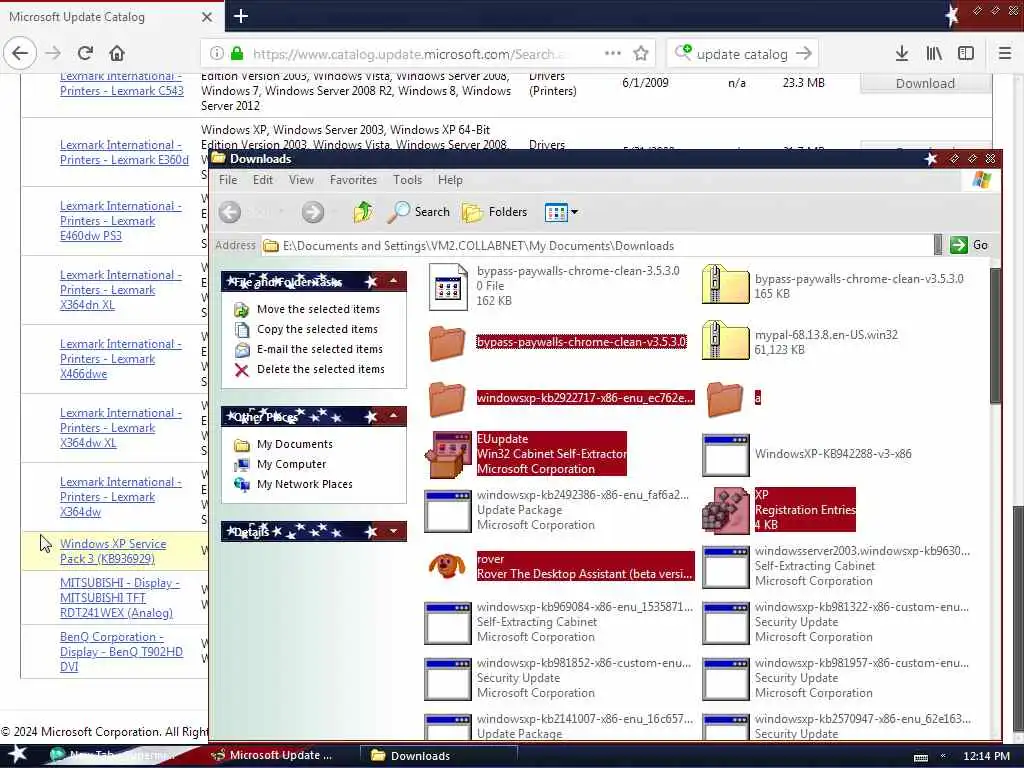
Task: Open the Tools menu in Downloads
Action: 408,180
